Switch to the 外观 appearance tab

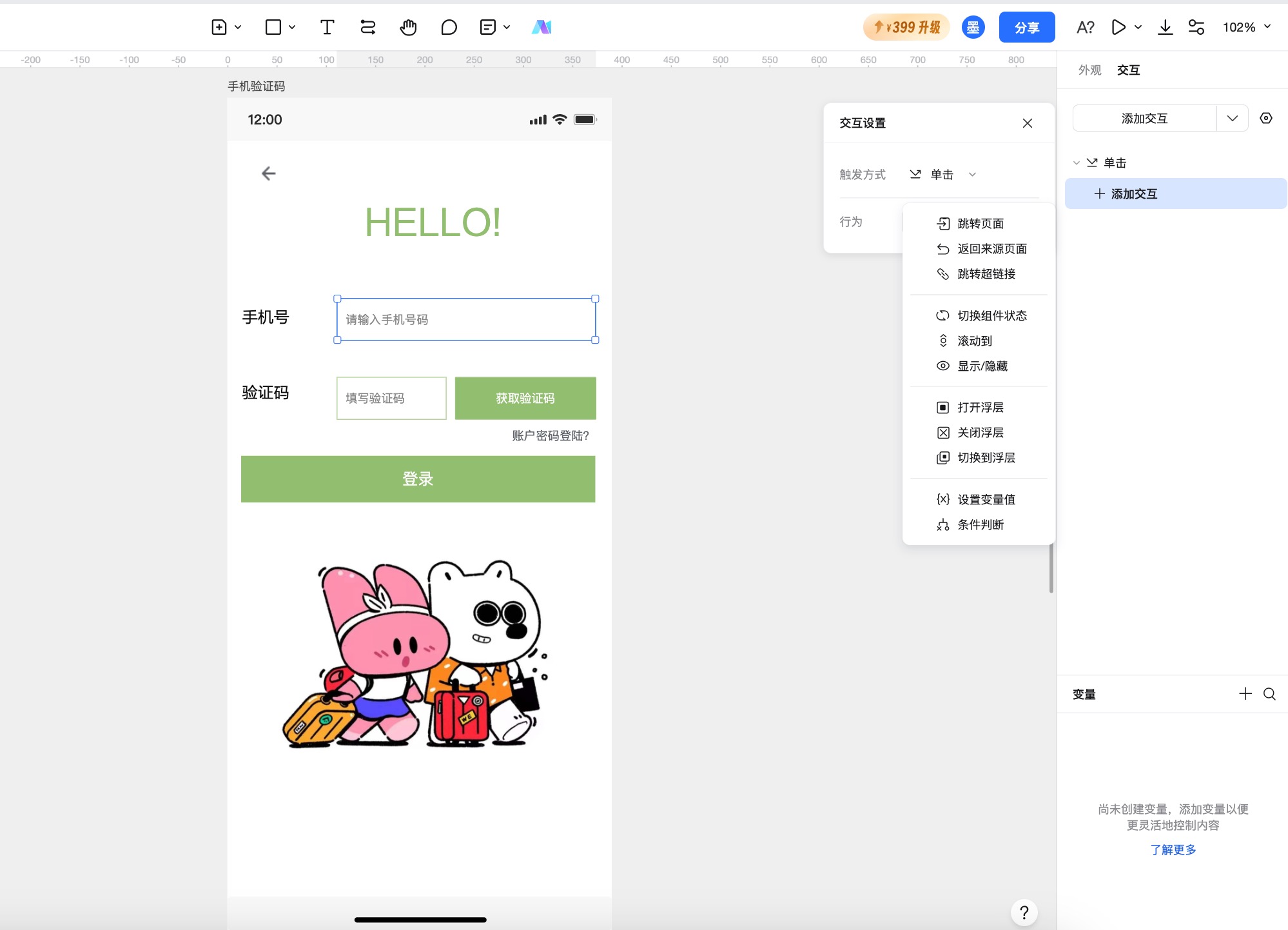pyautogui.click(x=1089, y=70)
